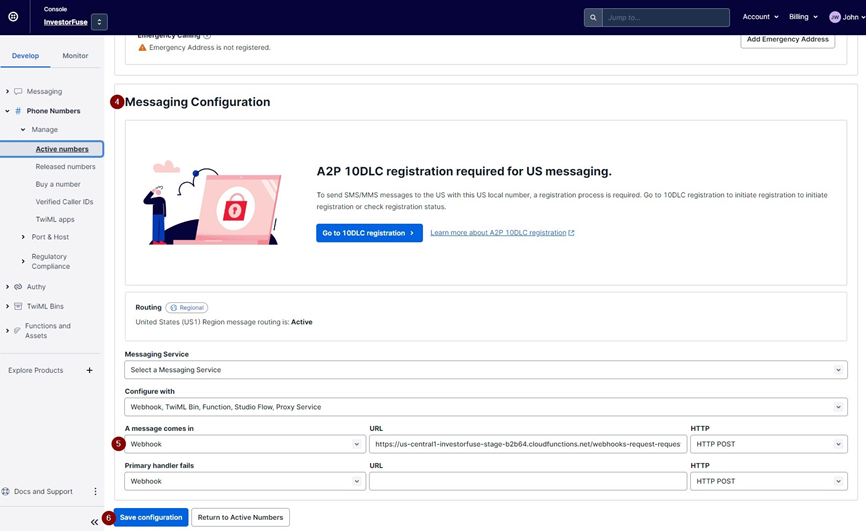Open the Account menu
The image size is (866, 531).
point(761,17)
